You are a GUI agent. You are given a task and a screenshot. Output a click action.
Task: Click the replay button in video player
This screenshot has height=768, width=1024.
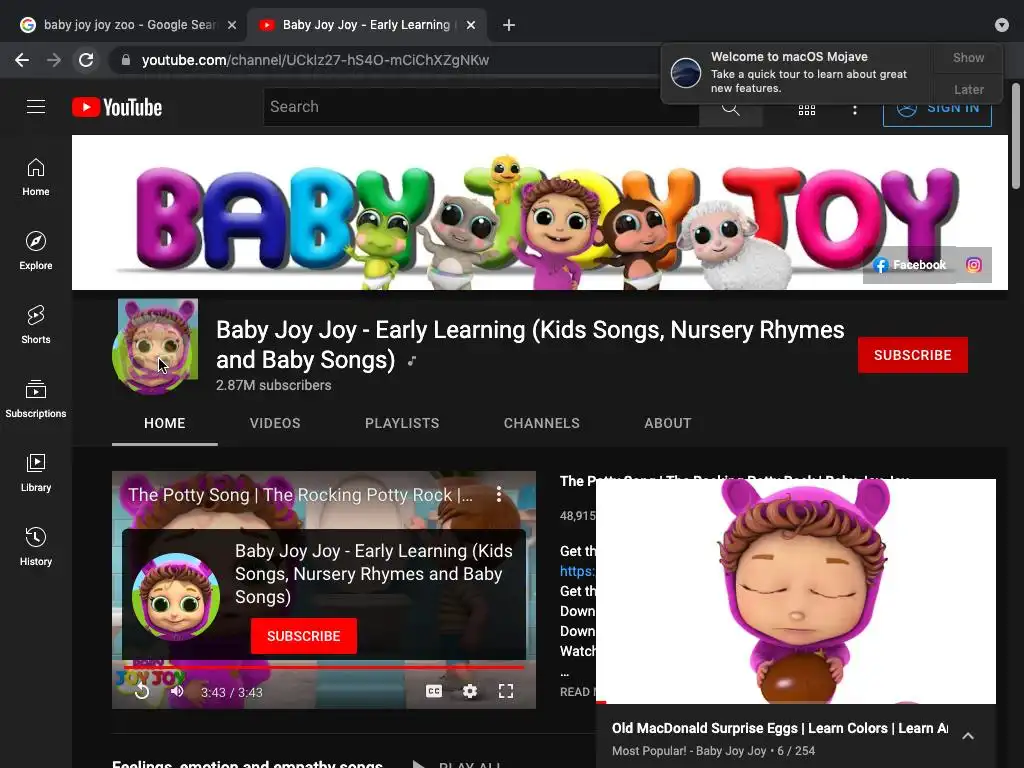click(x=142, y=691)
